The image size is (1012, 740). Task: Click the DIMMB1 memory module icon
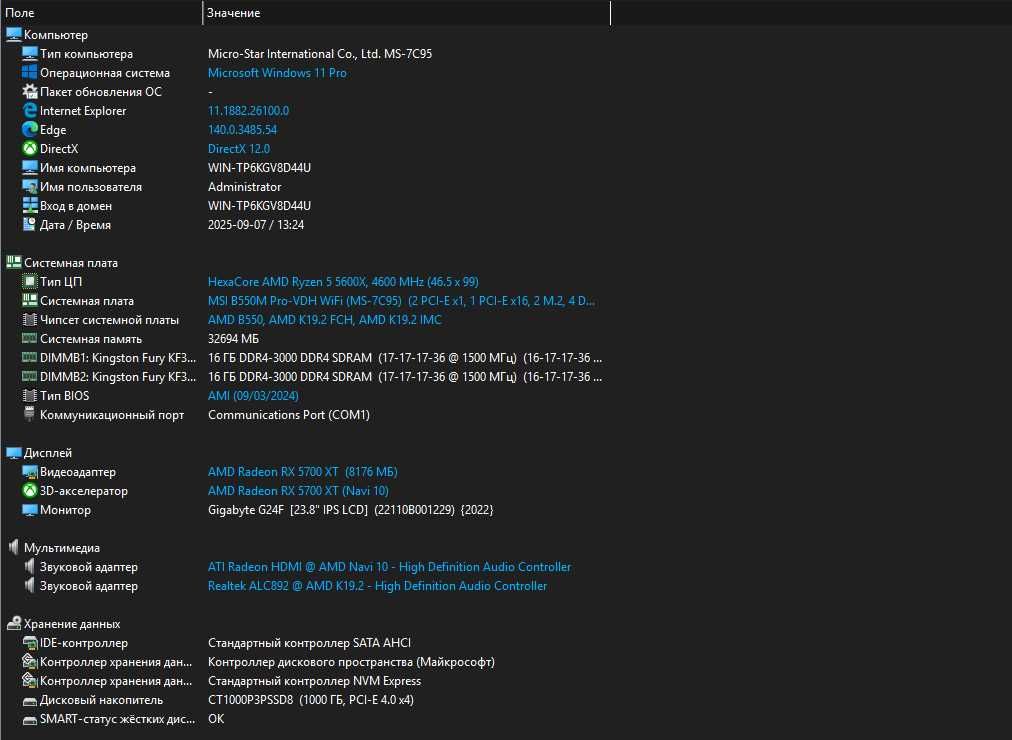click(x=30, y=357)
